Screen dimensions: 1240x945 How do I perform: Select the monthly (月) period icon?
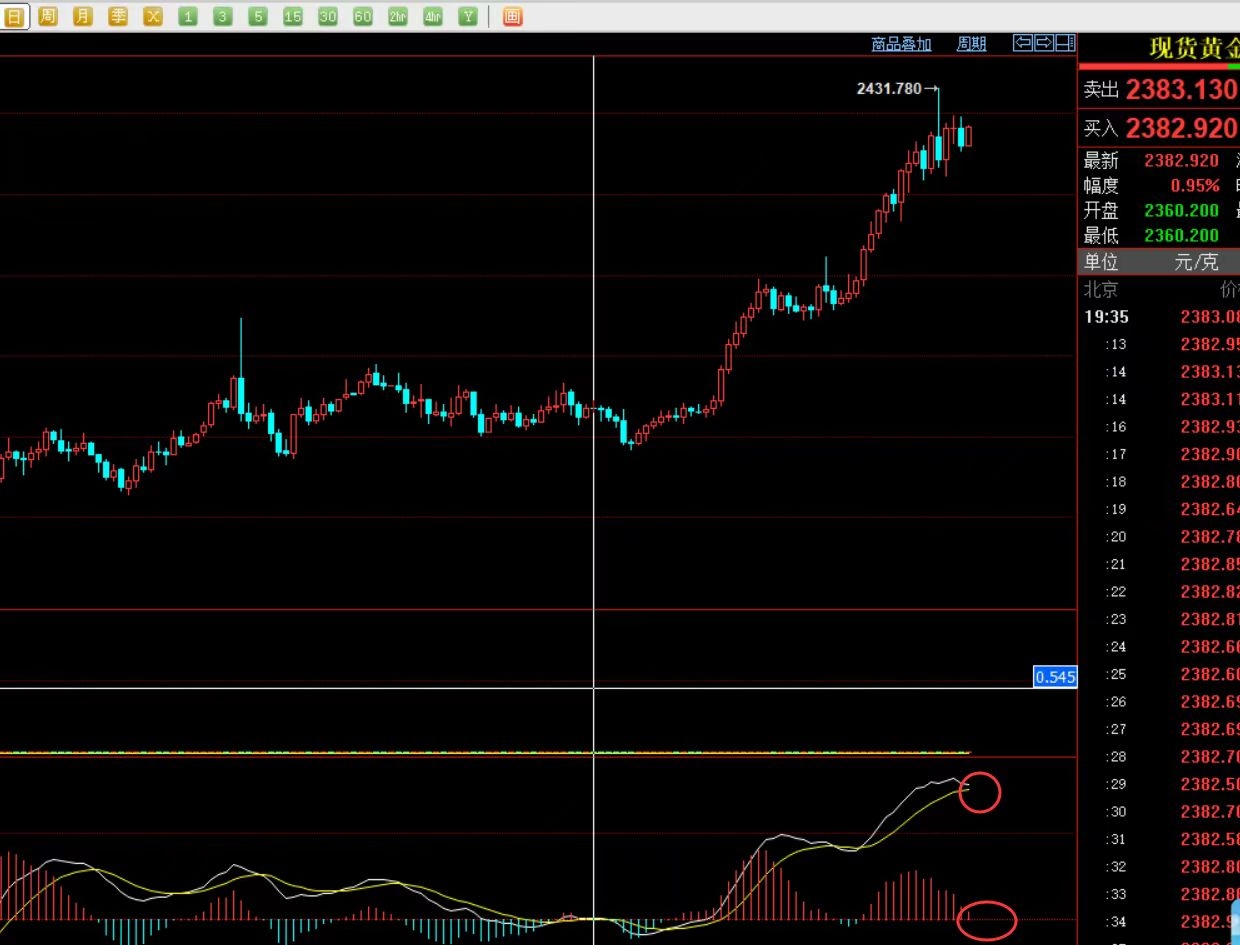pos(83,16)
